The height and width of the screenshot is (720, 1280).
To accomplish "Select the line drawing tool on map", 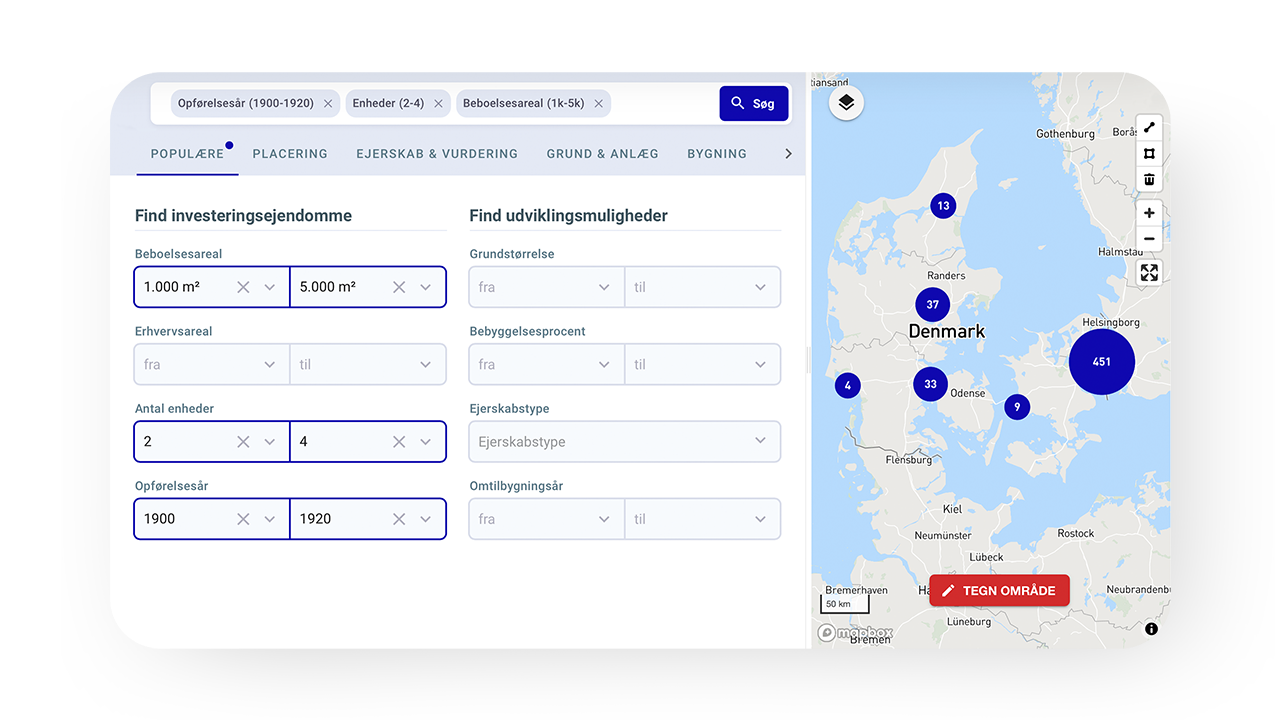I will (1149, 128).
